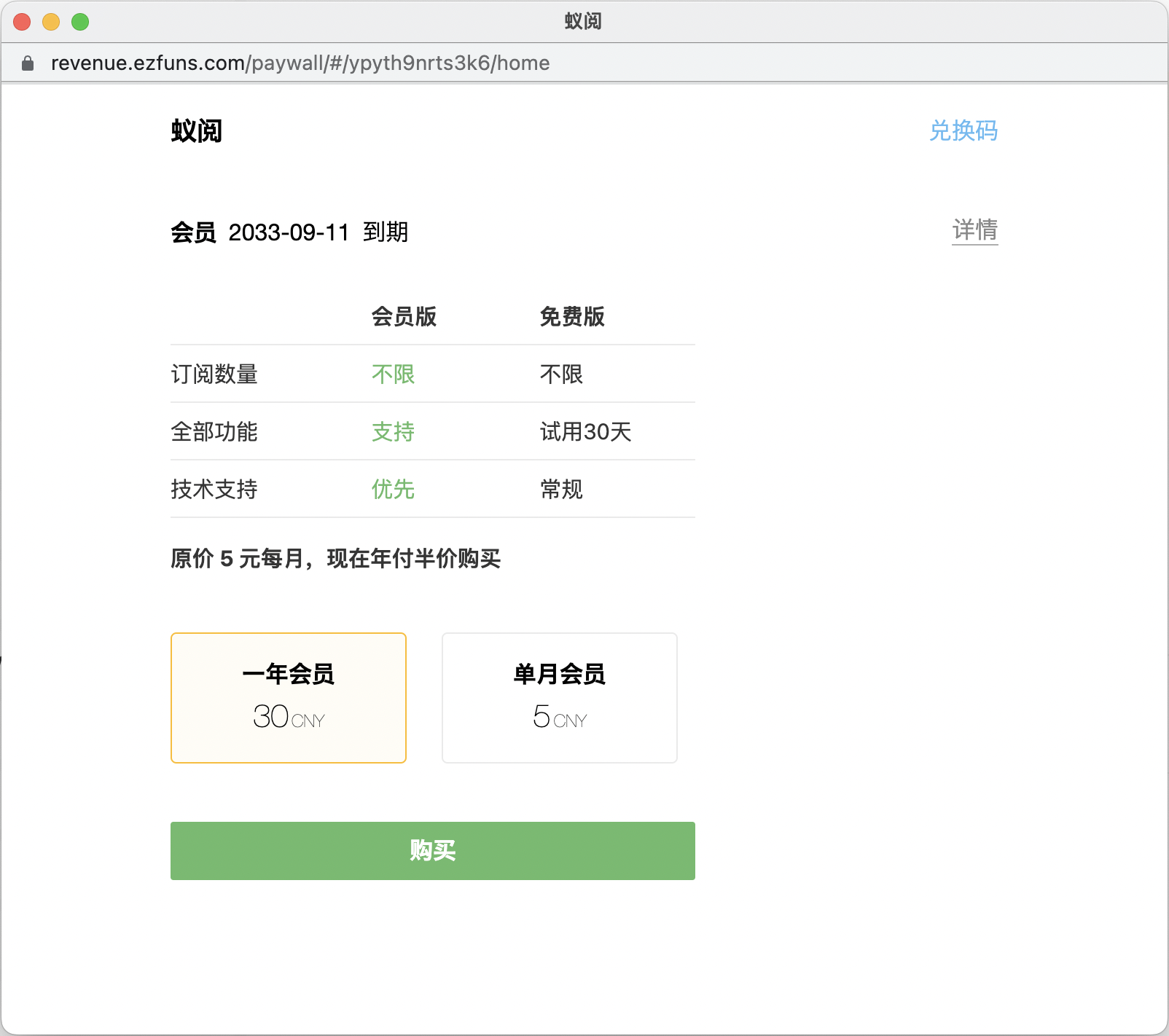Open the 兑换码 redeem code link
Screen dimensions: 1169x1036
pyautogui.click(x=963, y=131)
